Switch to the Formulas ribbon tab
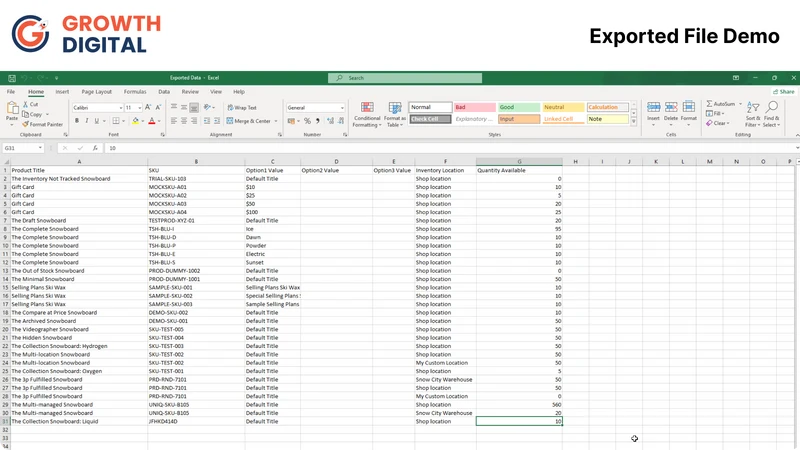This screenshot has width=800, height=450. click(x=135, y=92)
